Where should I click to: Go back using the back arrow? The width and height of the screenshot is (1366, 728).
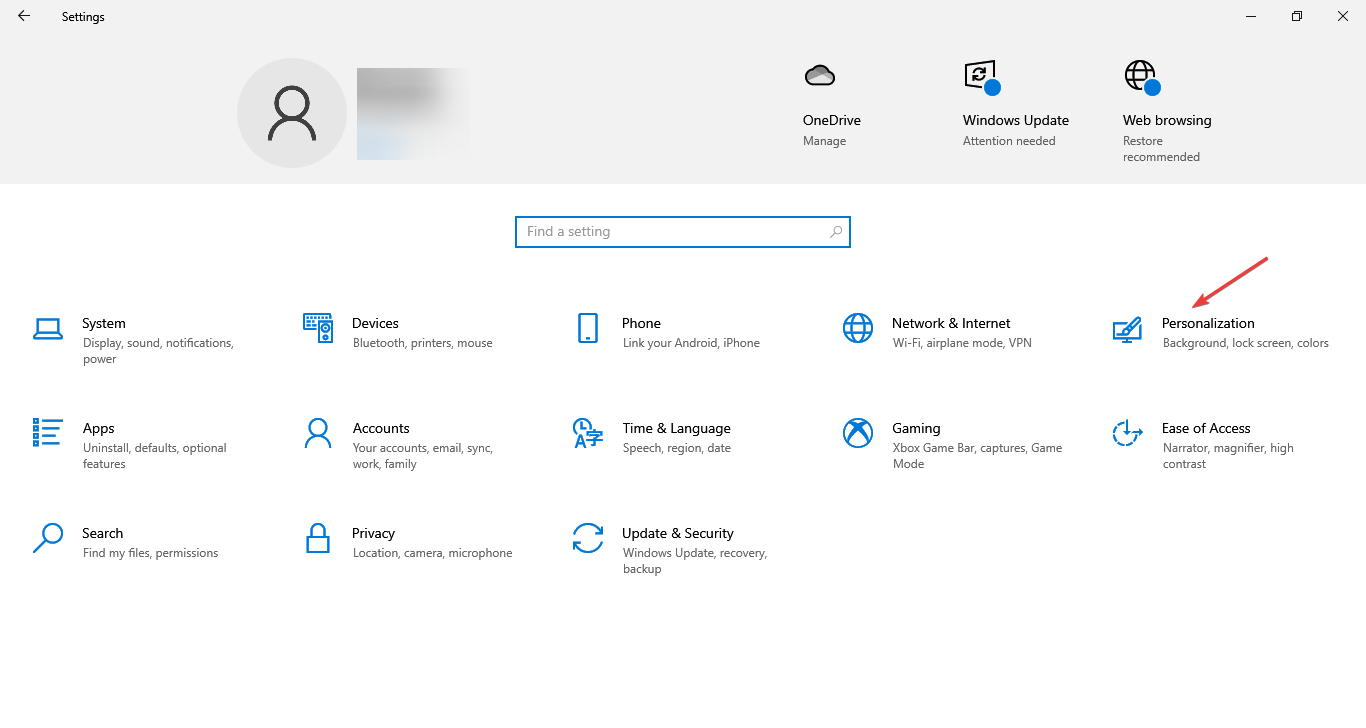pyautogui.click(x=24, y=16)
